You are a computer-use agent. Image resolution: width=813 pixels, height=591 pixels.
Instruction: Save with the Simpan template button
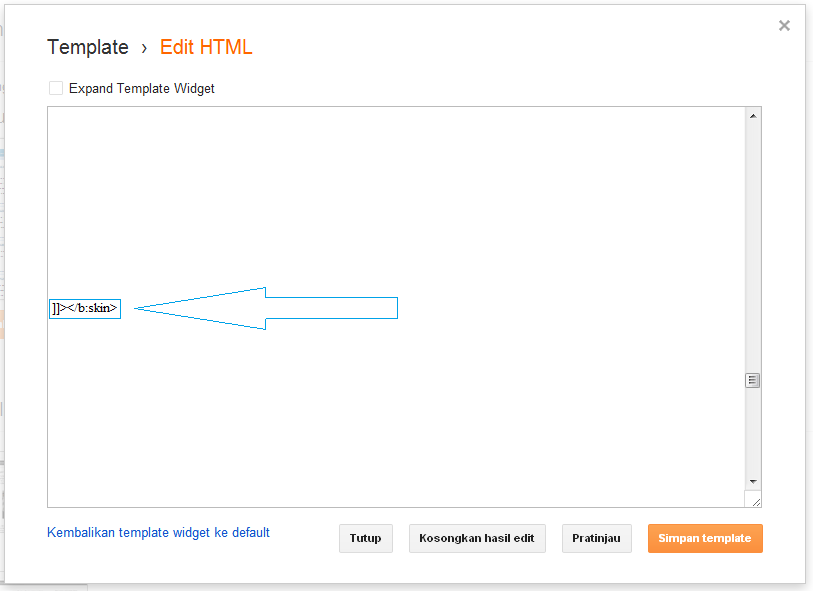click(705, 538)
